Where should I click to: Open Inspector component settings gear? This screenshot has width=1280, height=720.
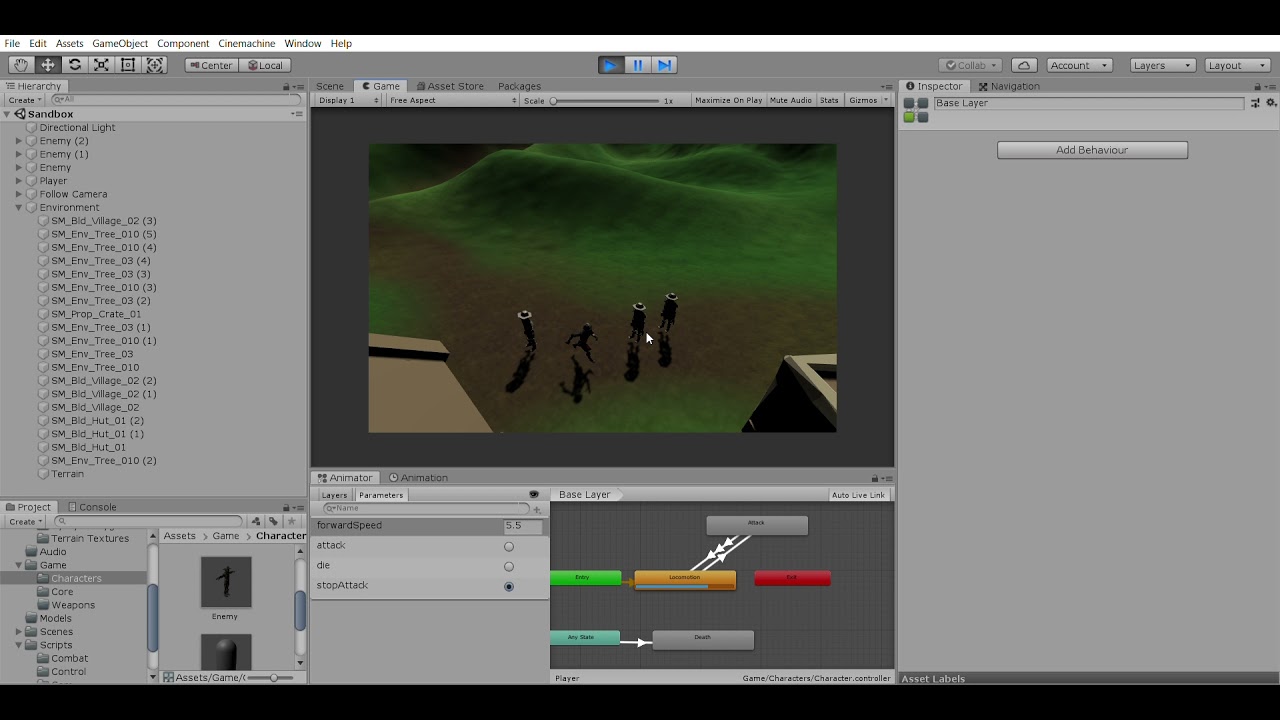[x=1271, y=103]
